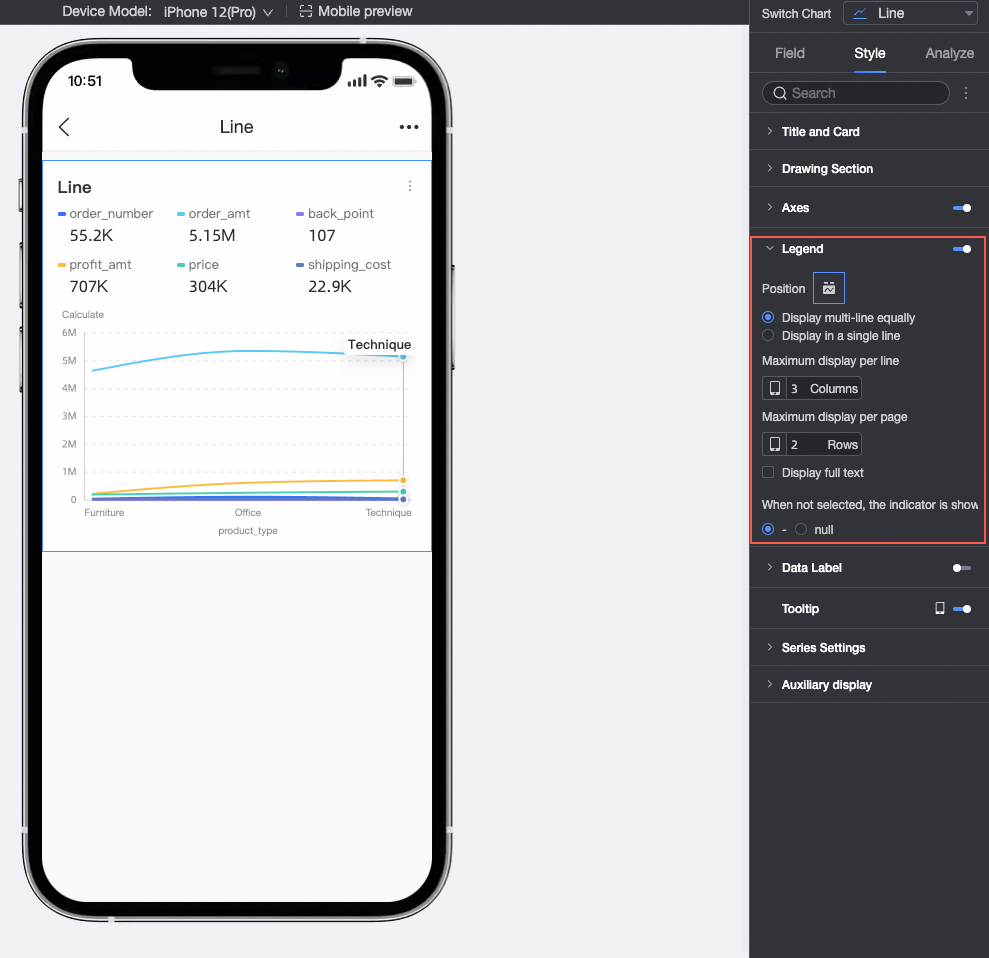Click the Furniture axis label
Screen dimensions: 989x958
point(104,513)
